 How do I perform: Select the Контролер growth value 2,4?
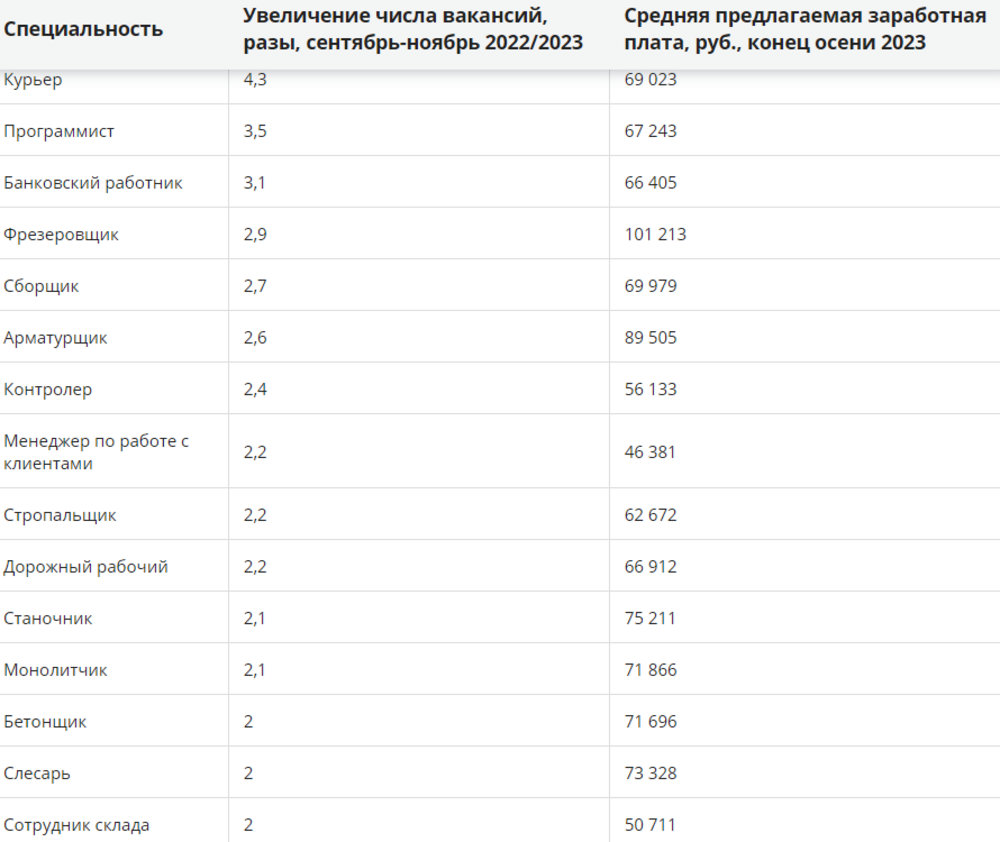[x=254, y=389]
